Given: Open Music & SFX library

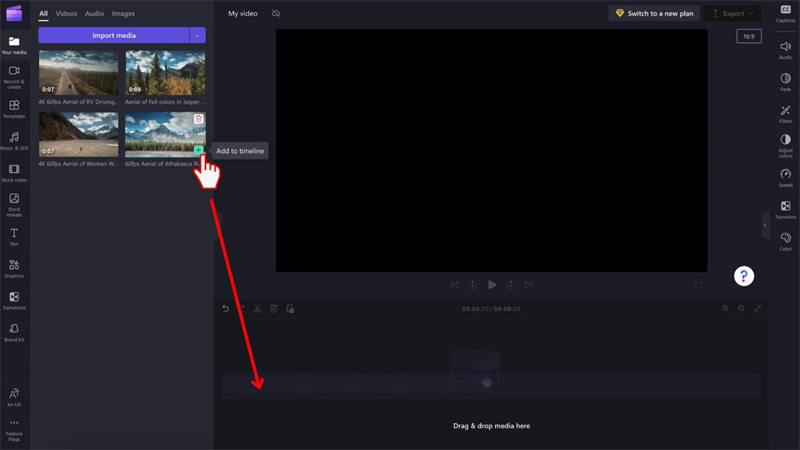Looking at the screenshot, I should [x=14, y=141].
